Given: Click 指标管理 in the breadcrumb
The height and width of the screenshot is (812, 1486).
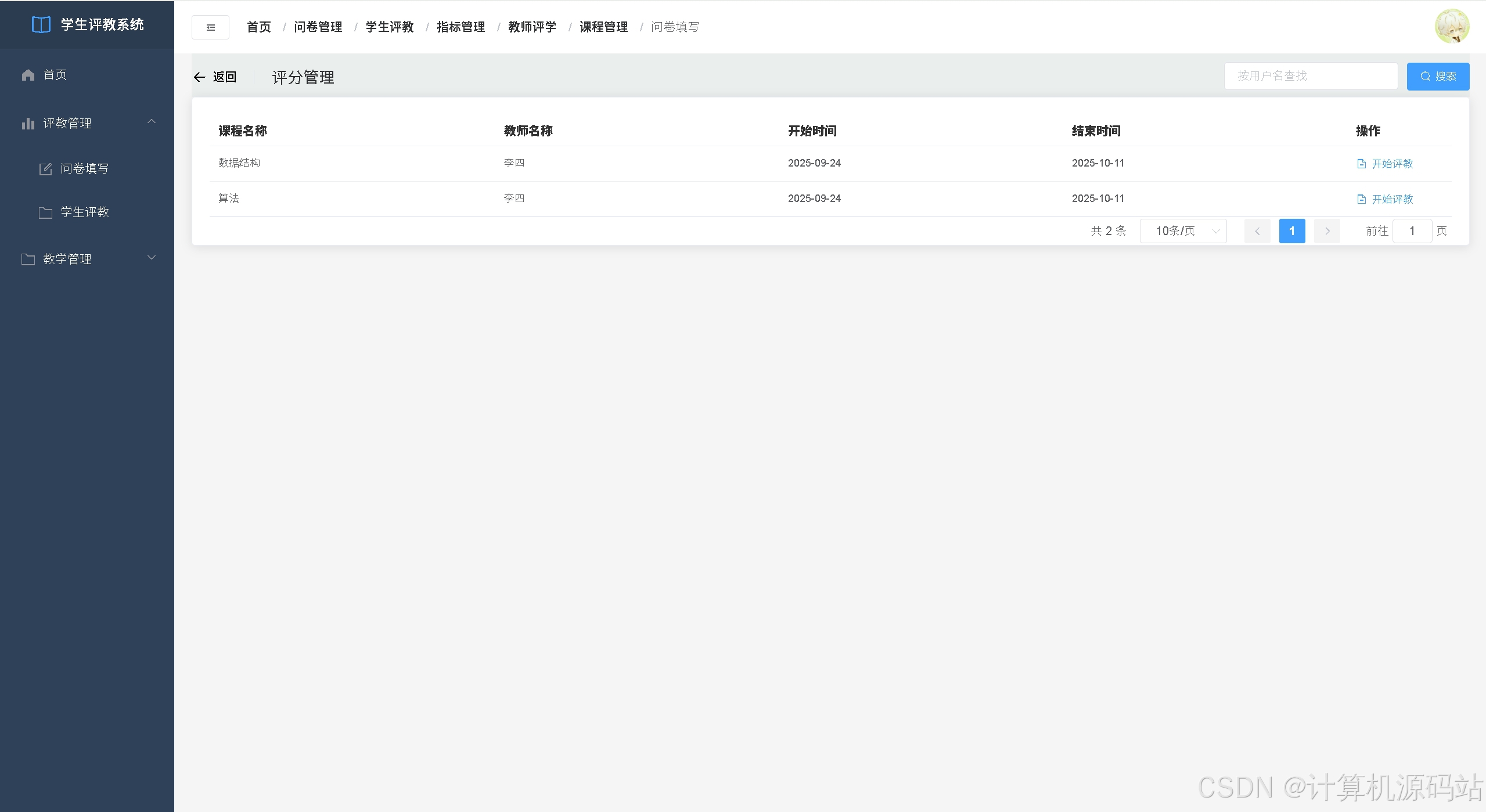Looking at the screenshot, I should (x=461, y=27).
